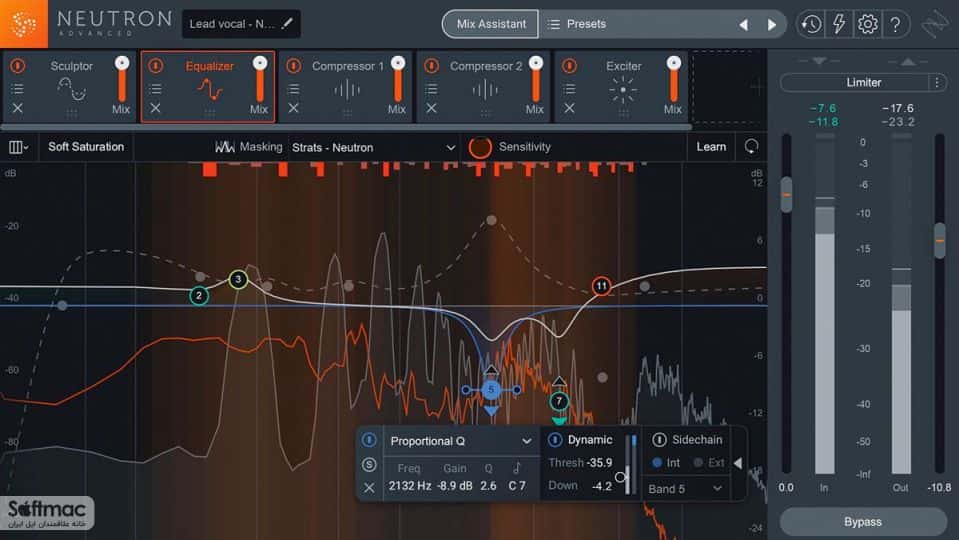
Task: Toggle Compressor 2 module power
Action: click(431, 65)
